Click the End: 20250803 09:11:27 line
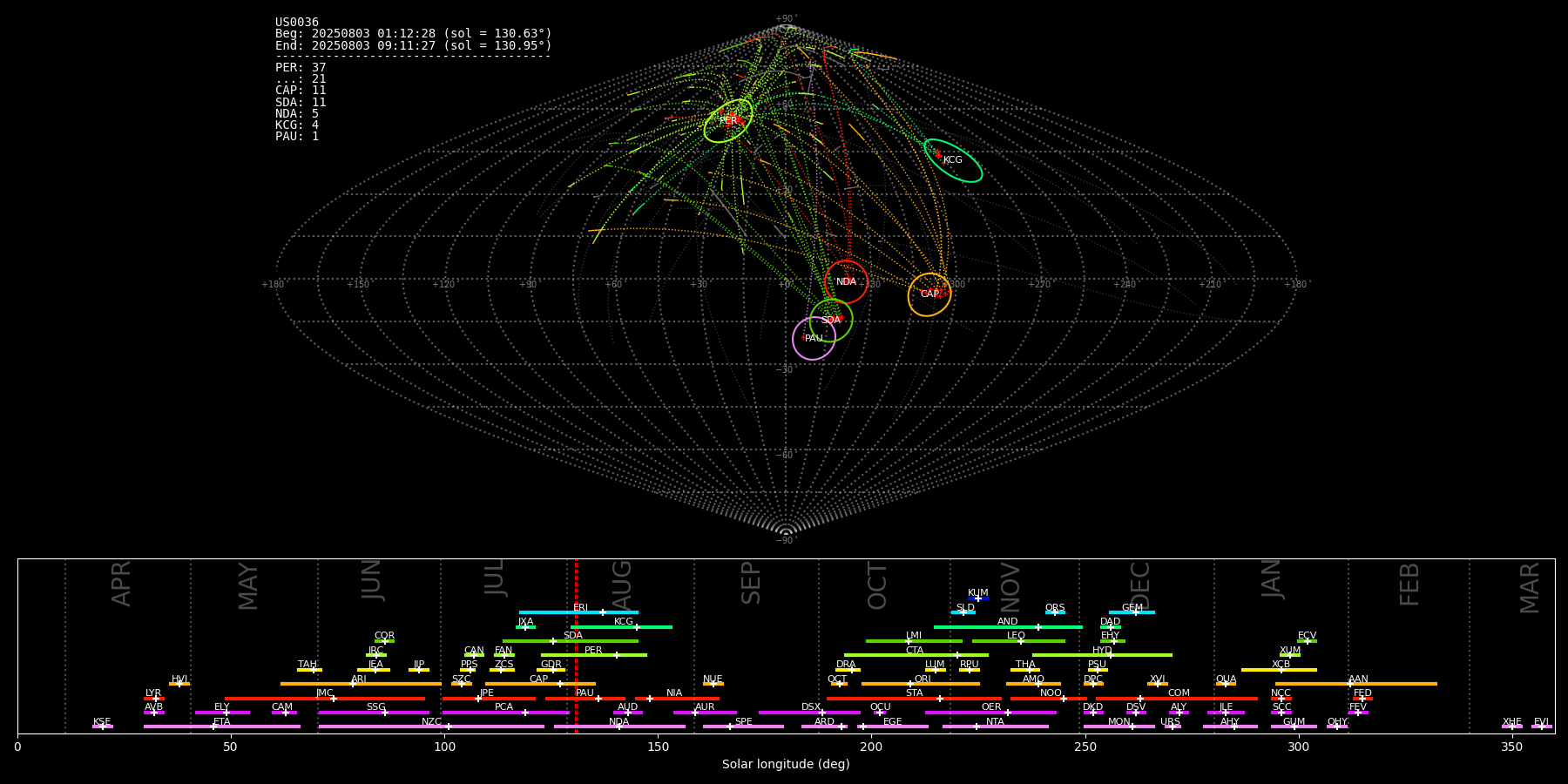 pos(414,45)
